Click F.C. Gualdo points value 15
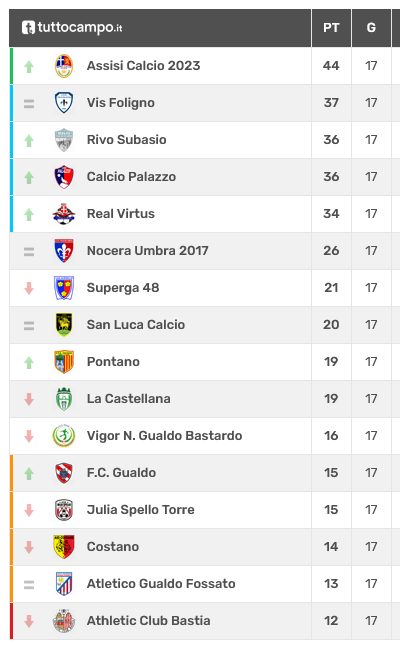 pyautogui.click(x=331, y=472)
